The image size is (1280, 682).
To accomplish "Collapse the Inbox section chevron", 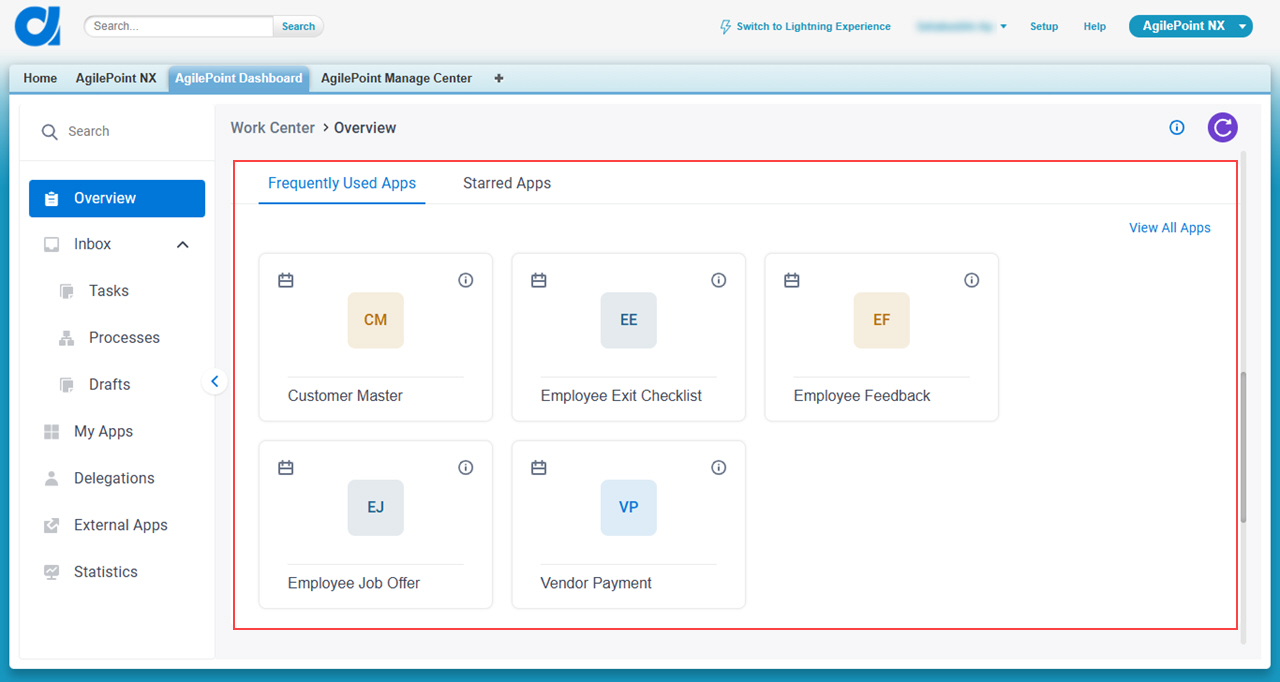I will coord(183,244).
